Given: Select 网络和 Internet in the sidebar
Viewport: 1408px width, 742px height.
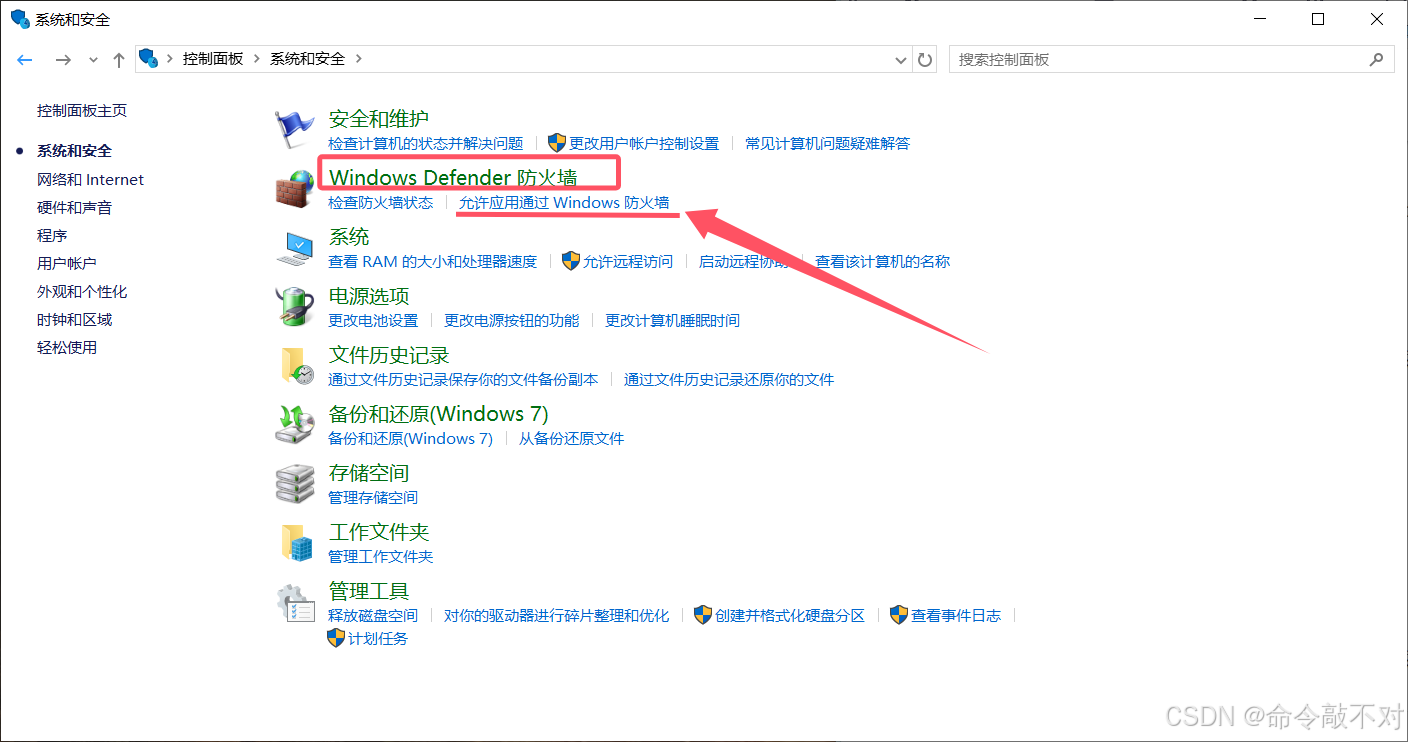Looking at the screenshot, I should pos(90,179).
